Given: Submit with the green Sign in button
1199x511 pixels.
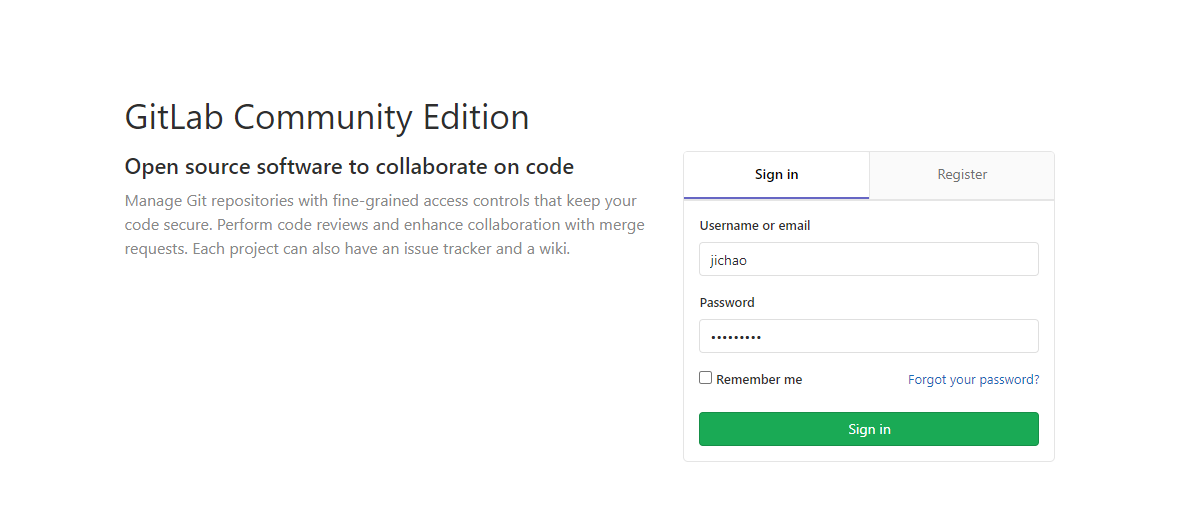Looking at the screenshot, I should [x=869, y=429].
